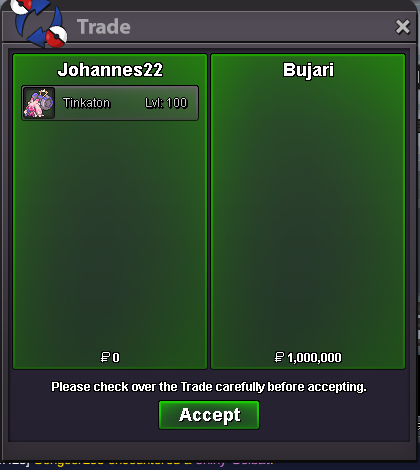Click empty space below Tinkaton in Johannes22's panel
420x470 pixels.
point(110,233)
